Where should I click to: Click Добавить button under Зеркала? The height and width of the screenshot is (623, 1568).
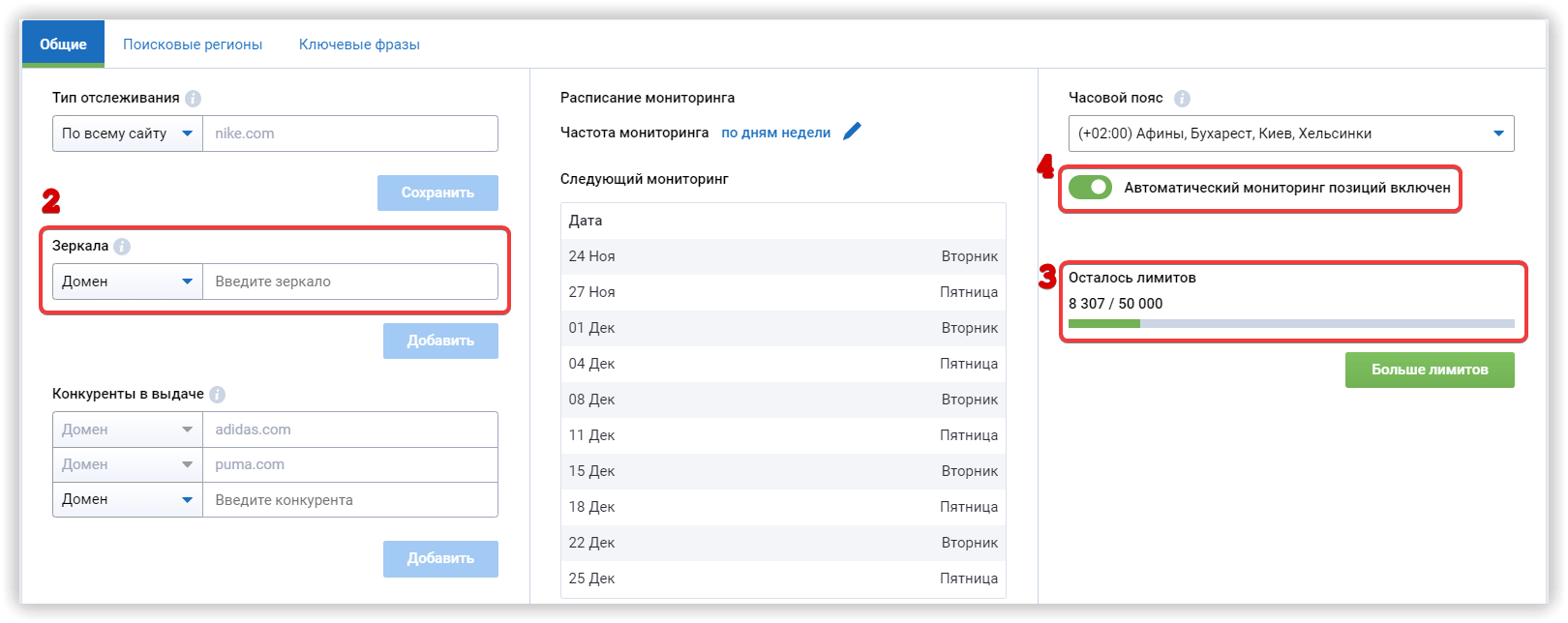(440, 341)
